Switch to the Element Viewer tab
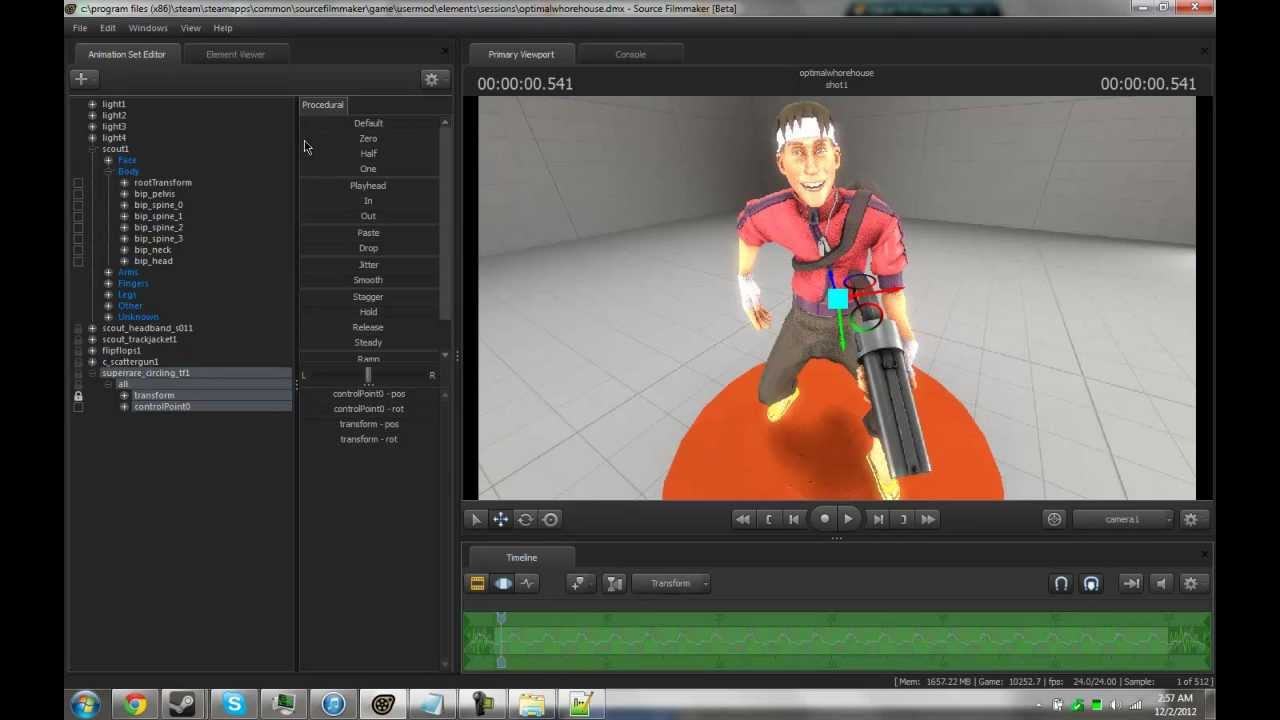Image resolution: width=1280 pixels, height=720 pixels. pos(235,54)
